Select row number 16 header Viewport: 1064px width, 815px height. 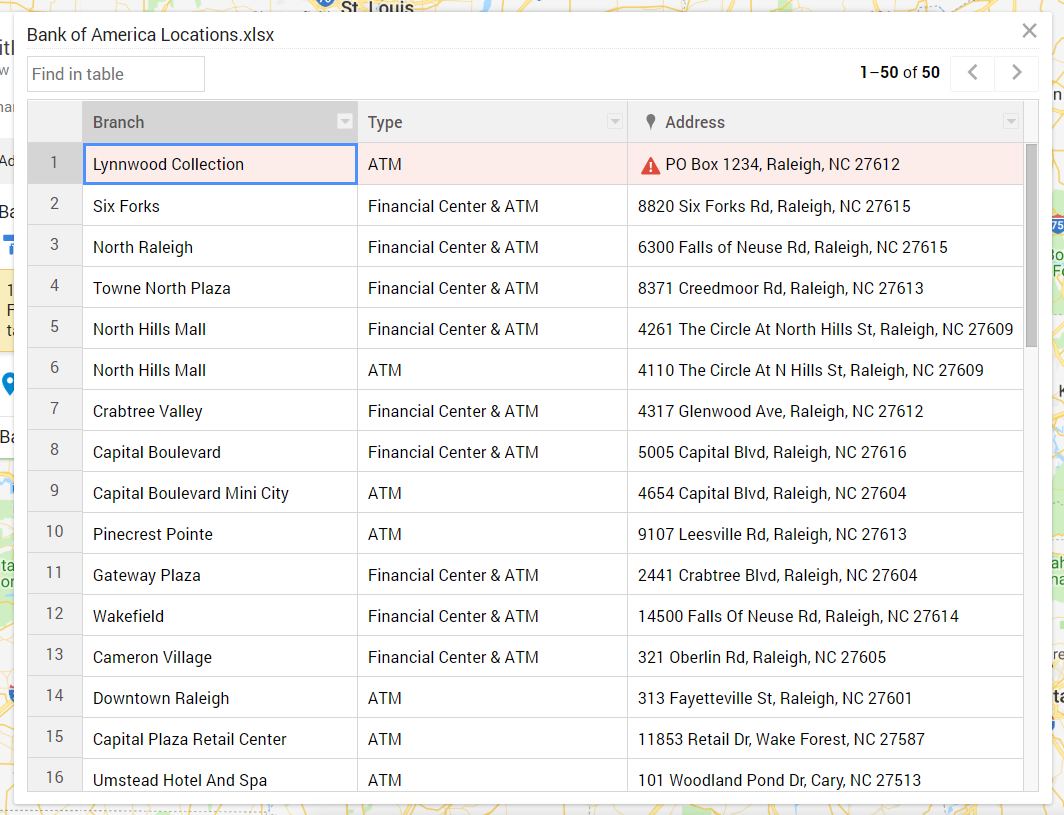55,776
